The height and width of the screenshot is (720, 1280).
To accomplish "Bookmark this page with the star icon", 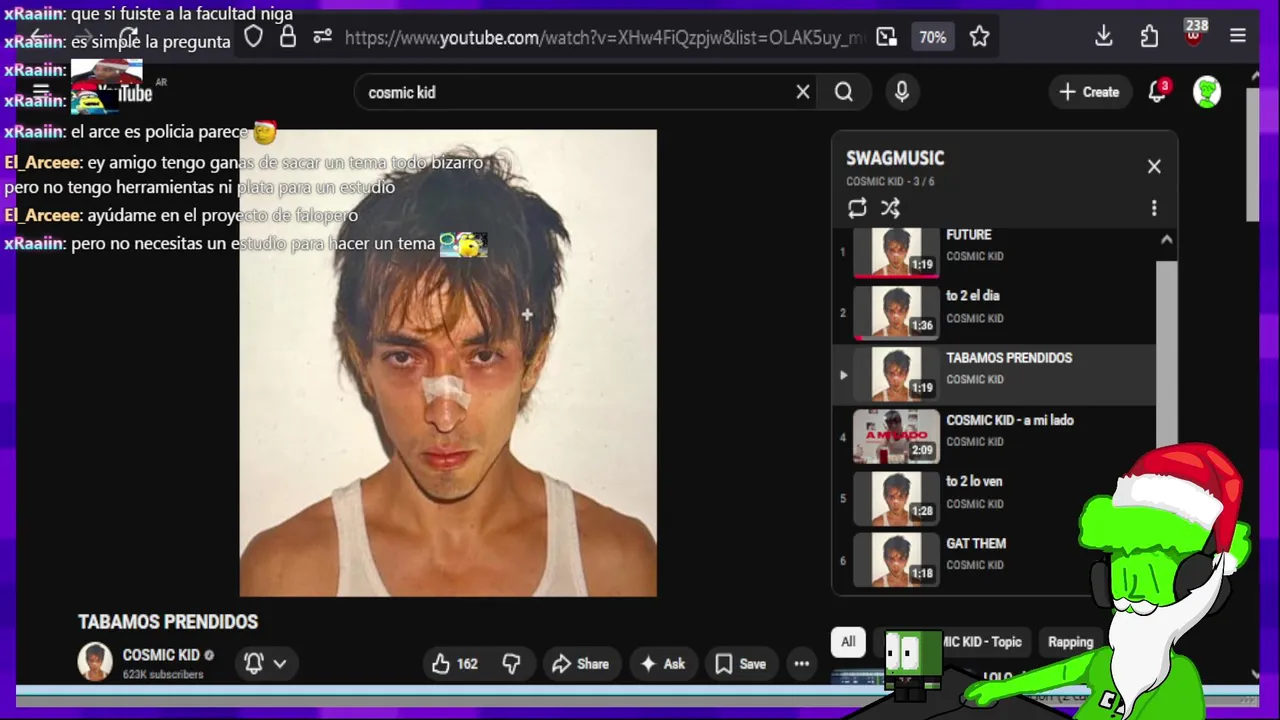I will click(979, 37).
